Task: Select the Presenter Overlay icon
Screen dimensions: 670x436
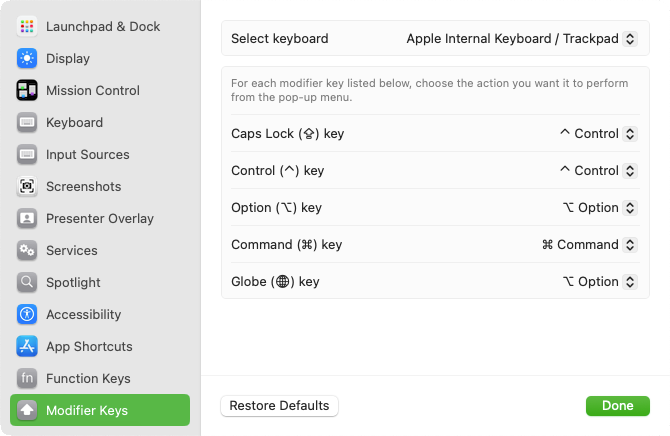Action: [x=27, y=219]
